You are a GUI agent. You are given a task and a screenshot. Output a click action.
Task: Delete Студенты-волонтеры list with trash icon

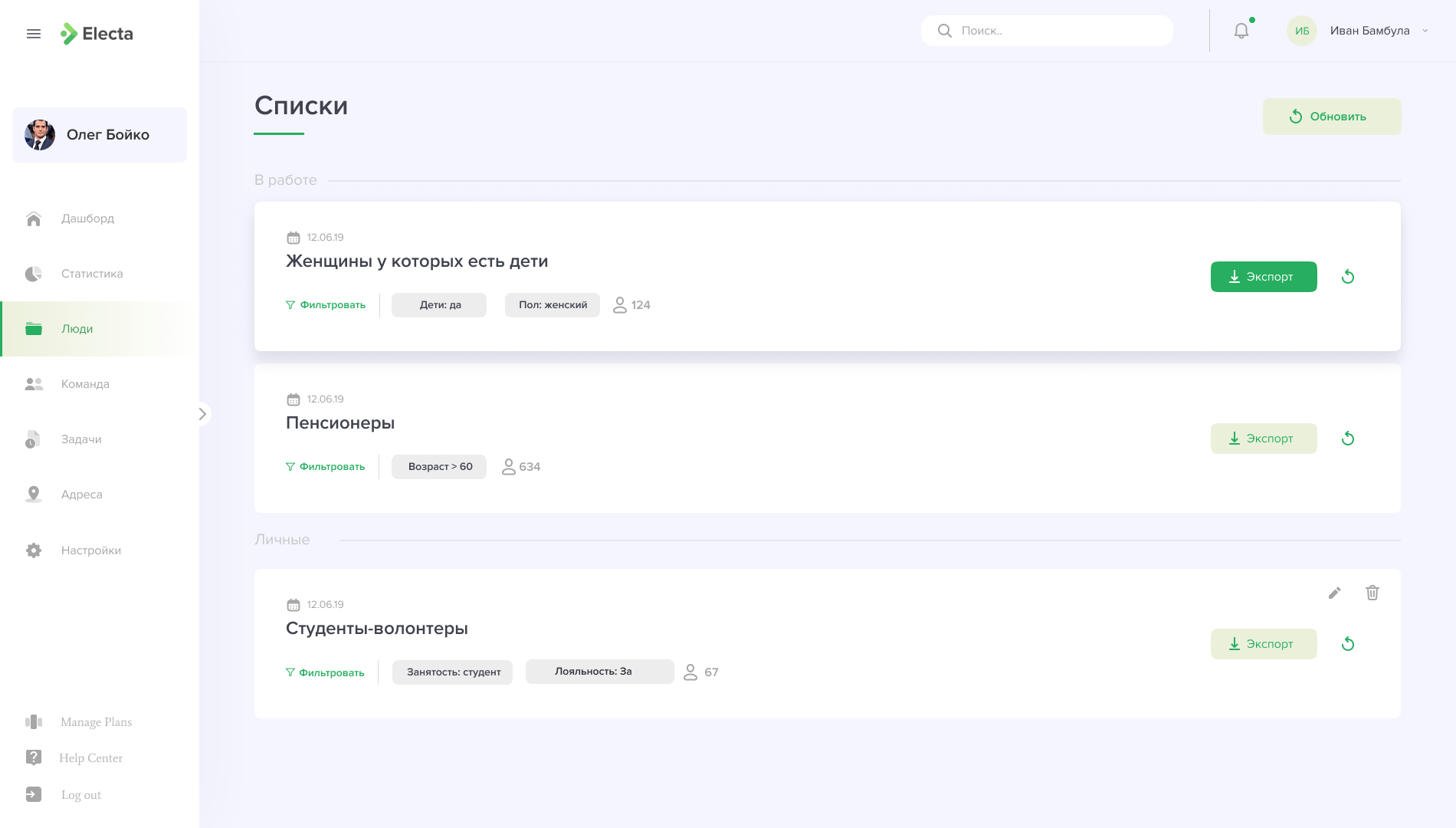coord(1372,593)
